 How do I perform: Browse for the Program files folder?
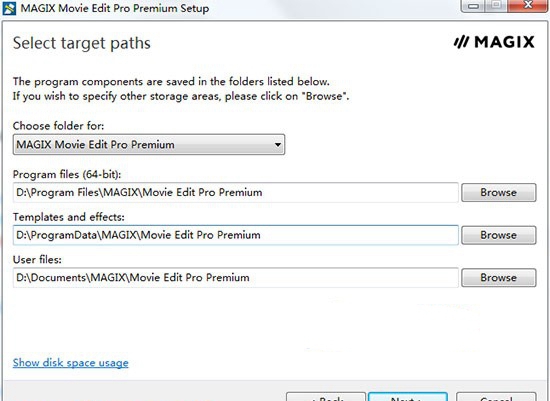coord(498,192)
